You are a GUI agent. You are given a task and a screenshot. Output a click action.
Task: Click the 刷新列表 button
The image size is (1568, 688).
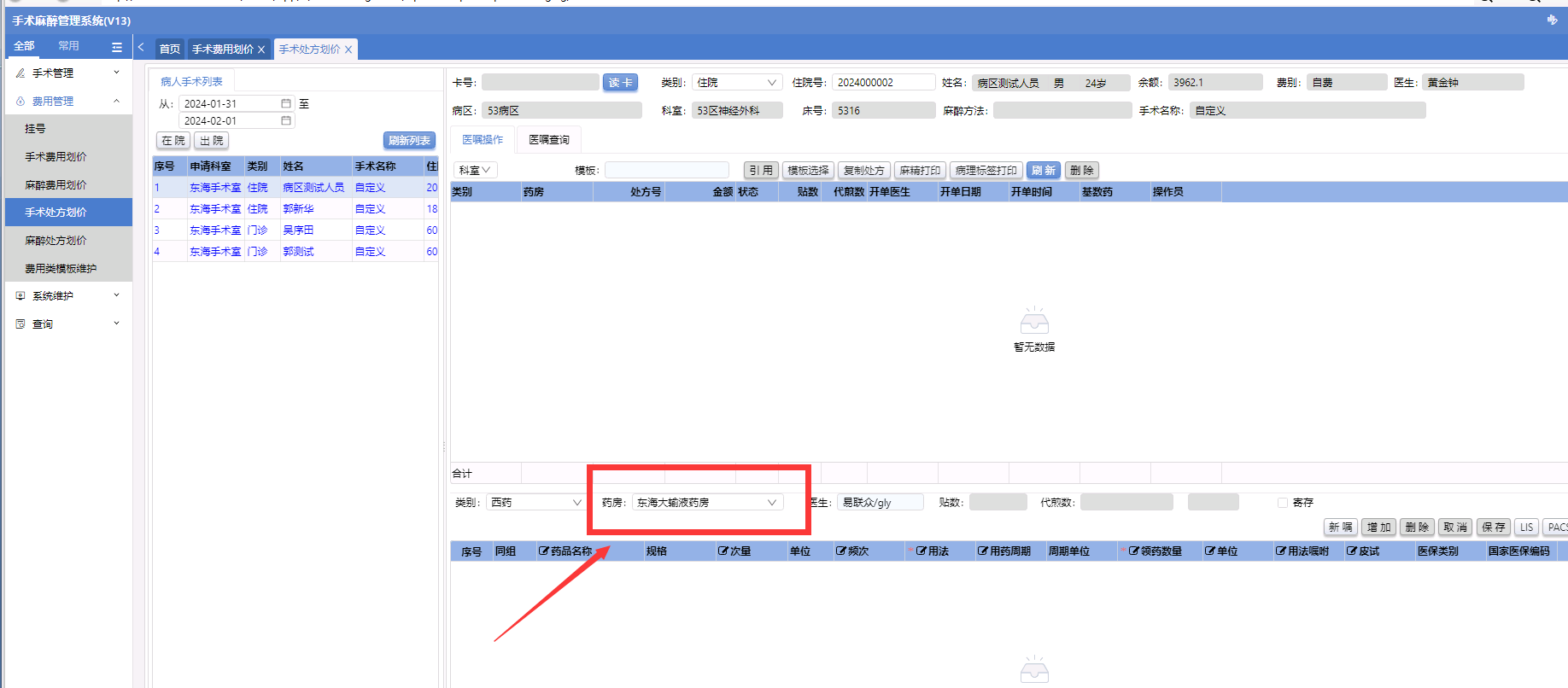409,141
